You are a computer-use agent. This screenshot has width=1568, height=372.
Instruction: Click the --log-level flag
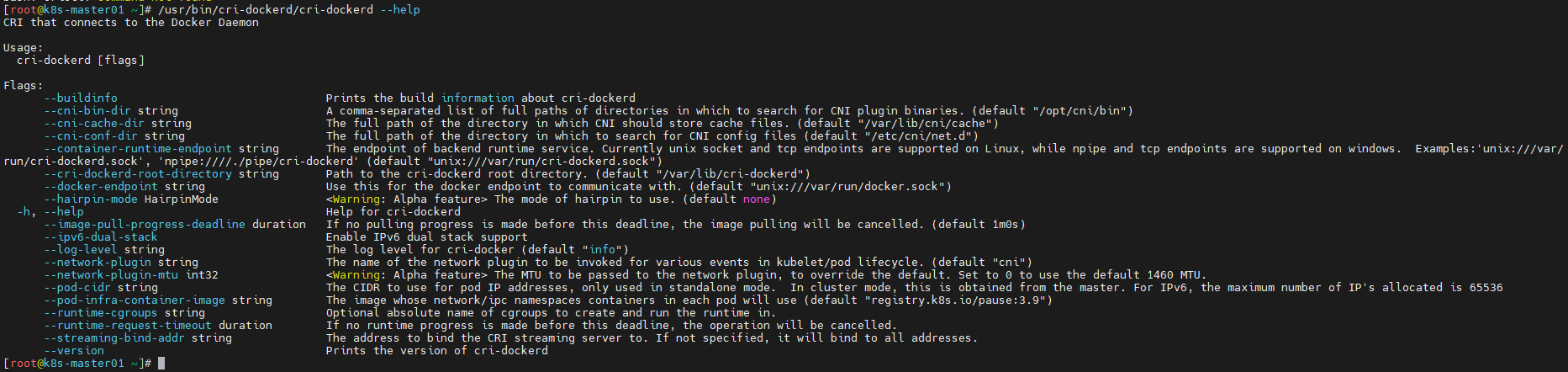[81, 250]
